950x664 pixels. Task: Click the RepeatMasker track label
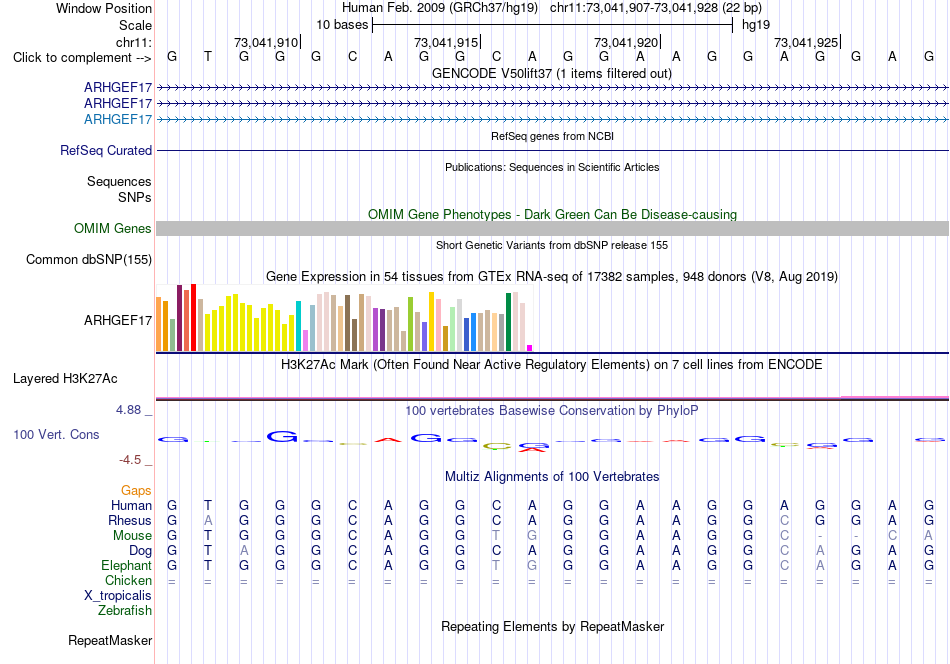pos(110,640)
